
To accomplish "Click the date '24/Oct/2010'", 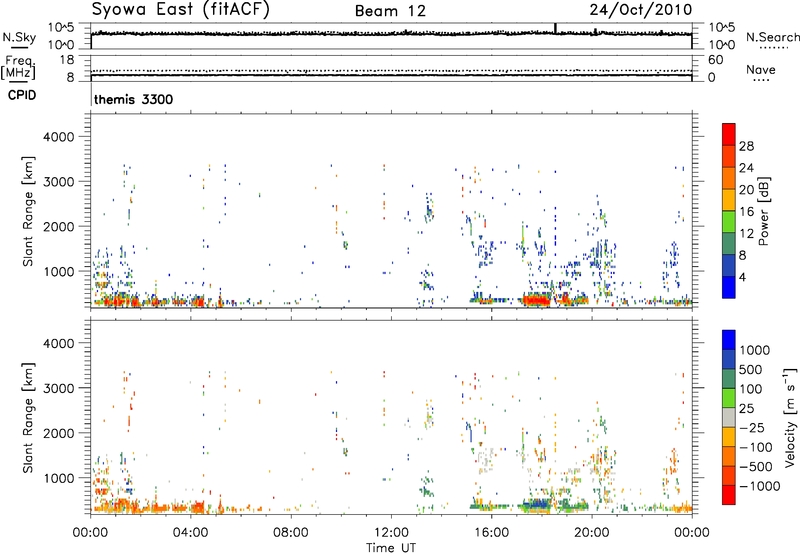I will pos(641,10).
